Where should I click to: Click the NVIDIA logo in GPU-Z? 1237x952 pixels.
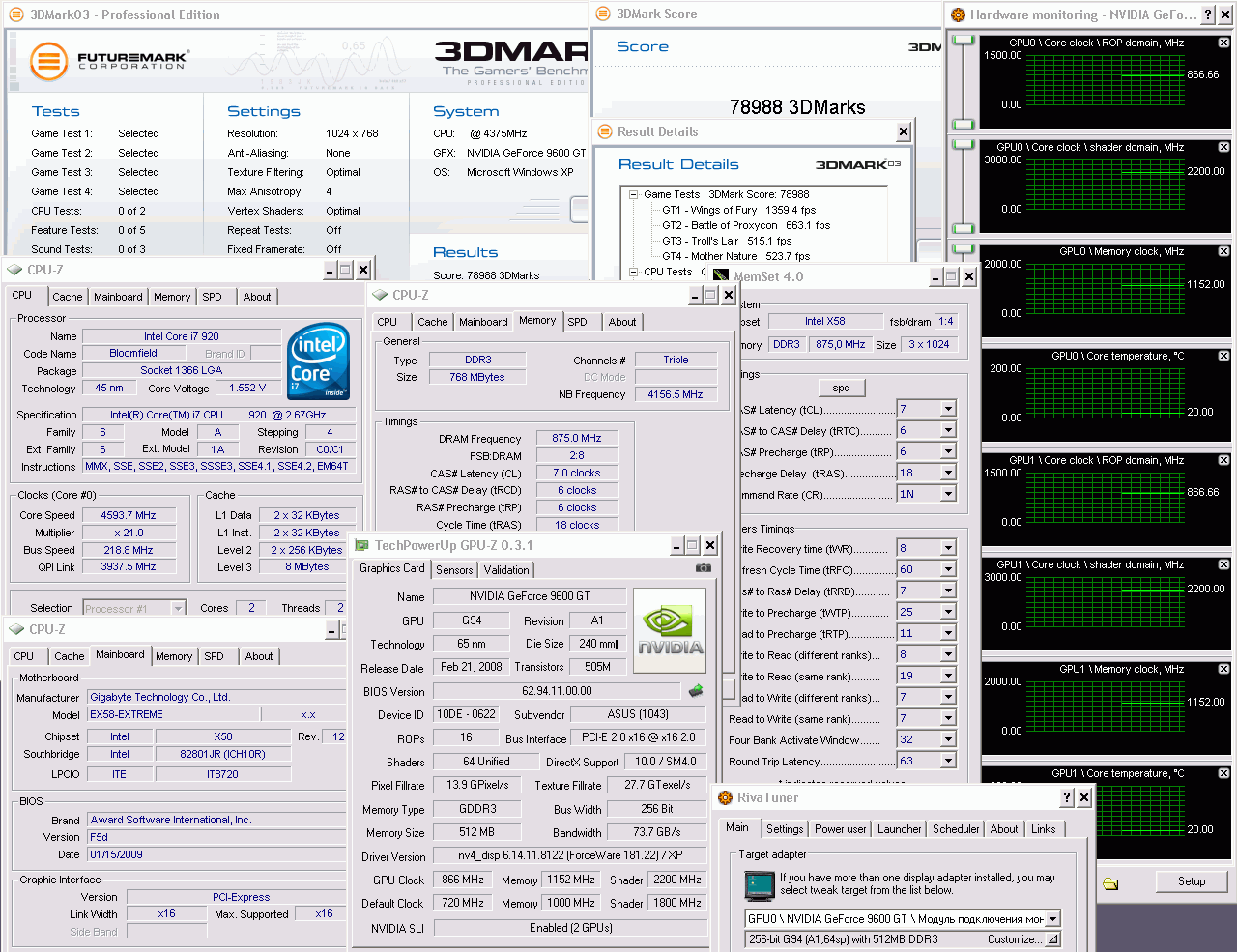(669, 630)
